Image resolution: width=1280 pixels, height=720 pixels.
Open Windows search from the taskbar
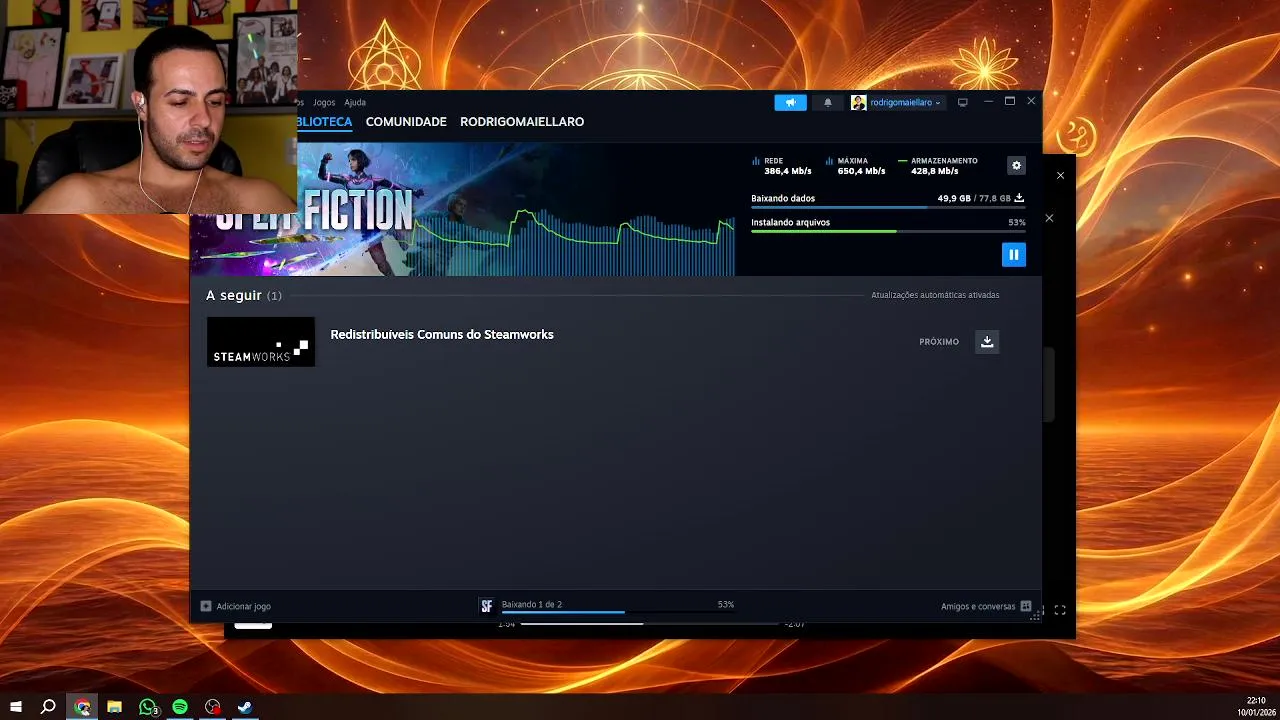coord(48,707)
